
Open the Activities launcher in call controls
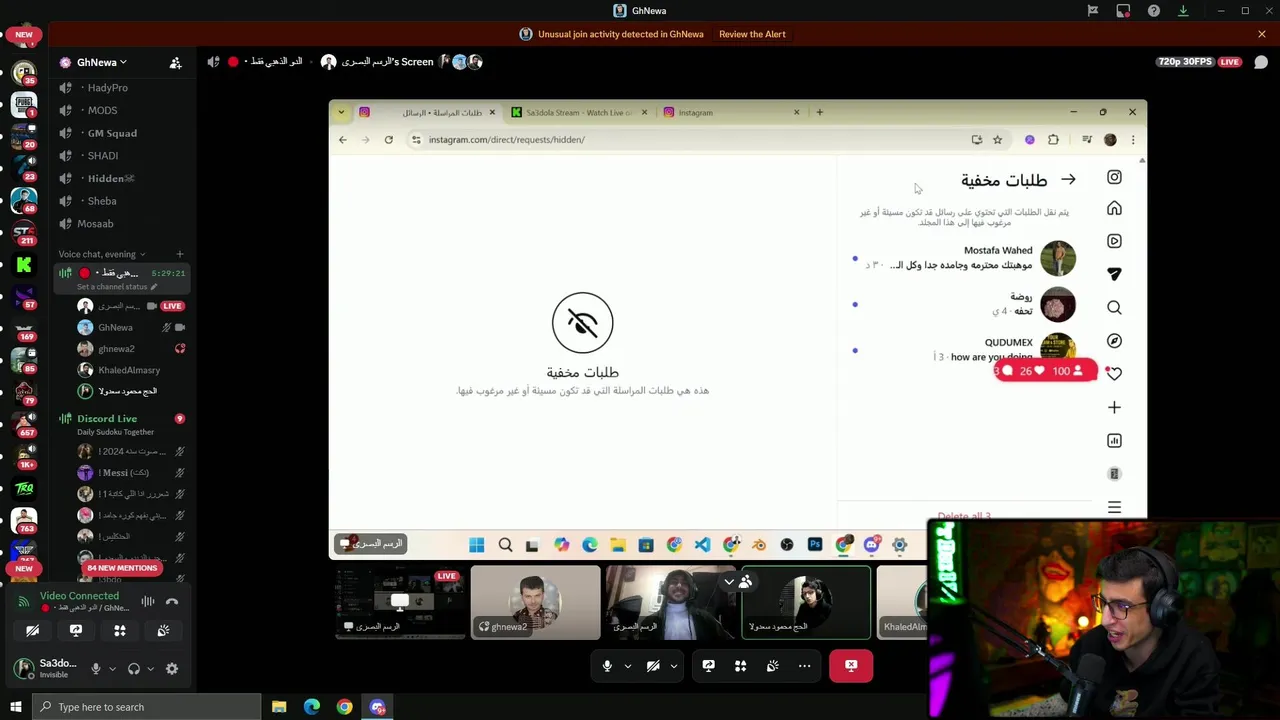(x=741, y=666)
